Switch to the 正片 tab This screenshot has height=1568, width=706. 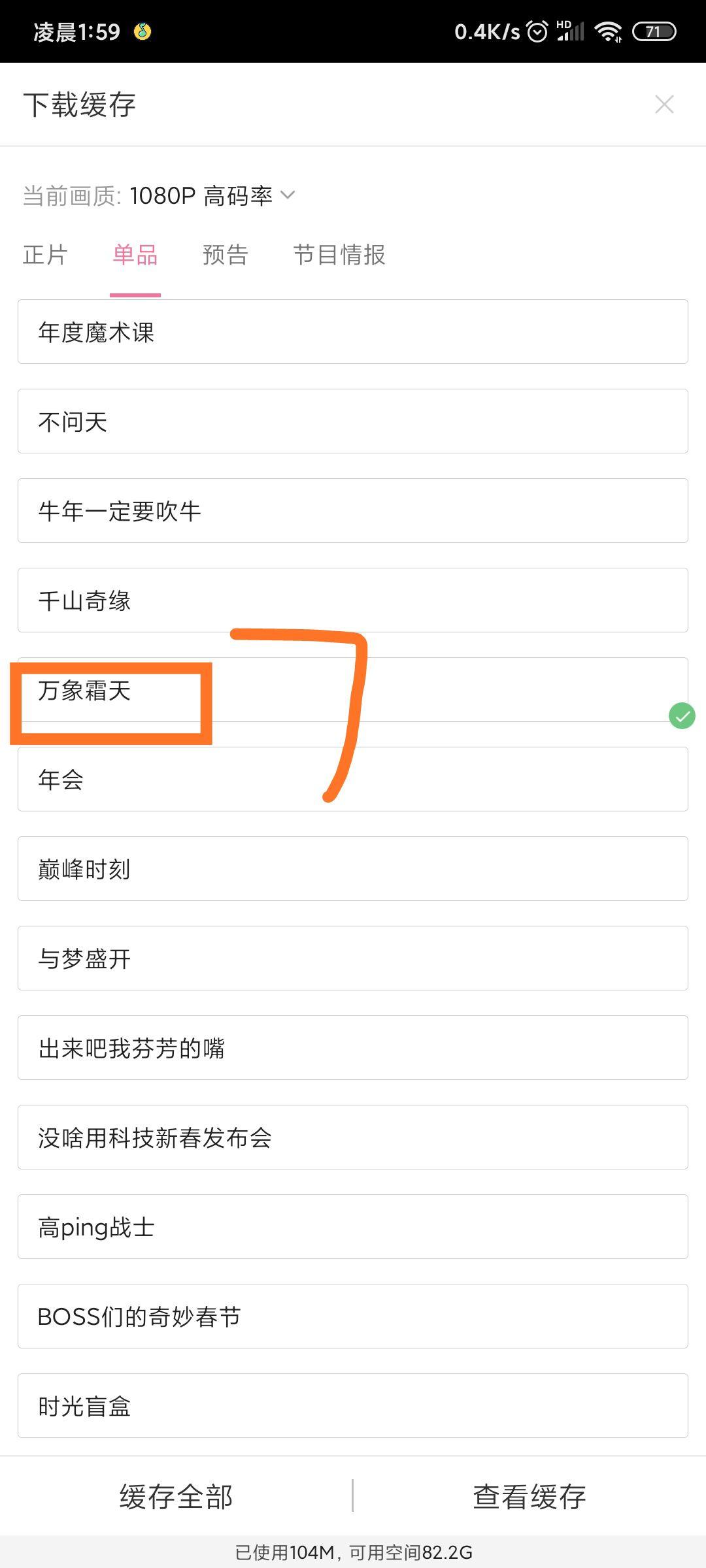pyautogui.click(x=45, y=255)
